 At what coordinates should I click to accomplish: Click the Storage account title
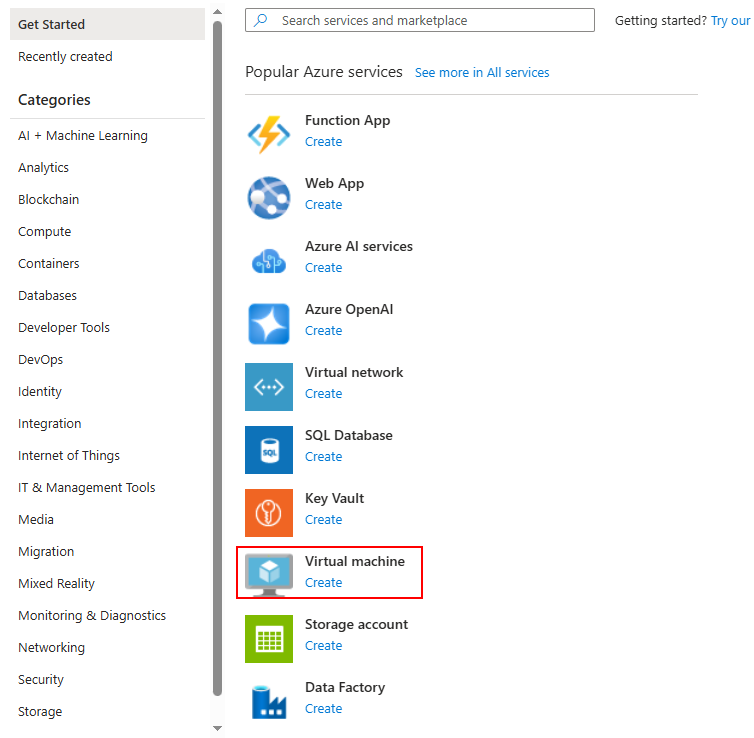click(356, 624)
